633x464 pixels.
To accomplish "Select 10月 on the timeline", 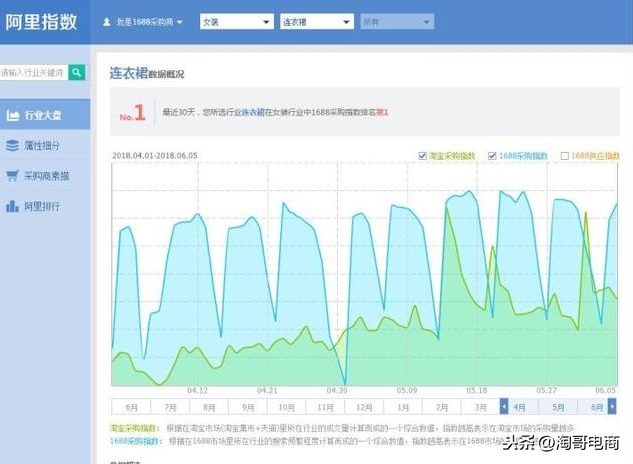I will coord(287,407).
